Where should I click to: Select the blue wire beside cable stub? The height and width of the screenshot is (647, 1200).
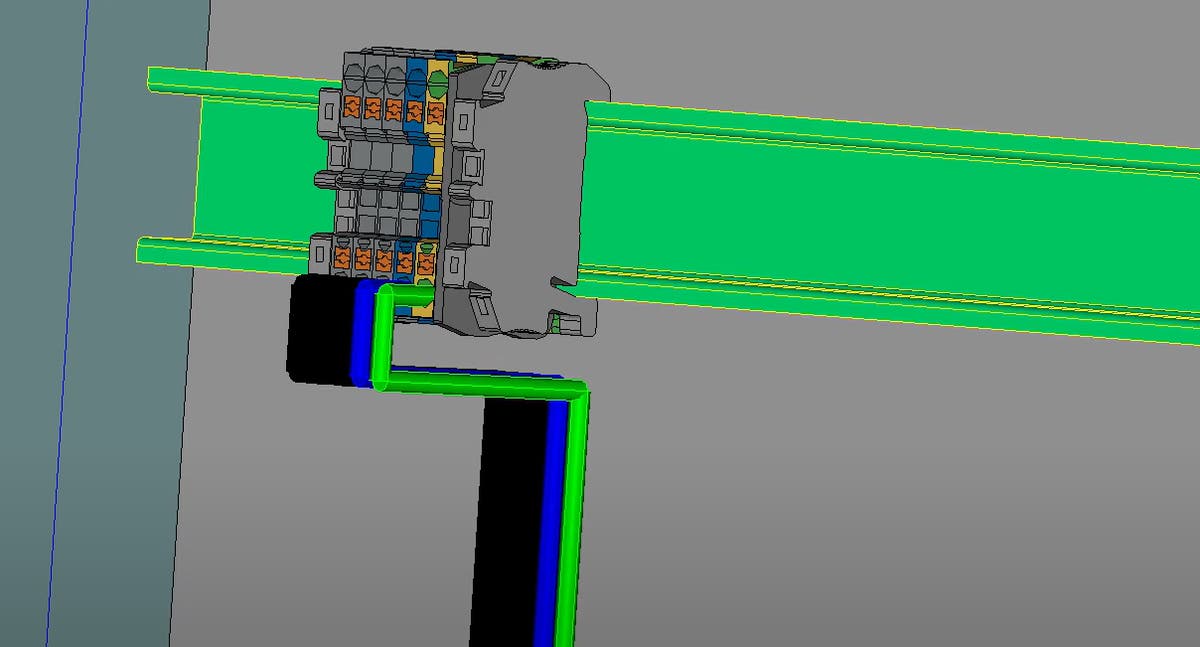click(x=362, y=335)
